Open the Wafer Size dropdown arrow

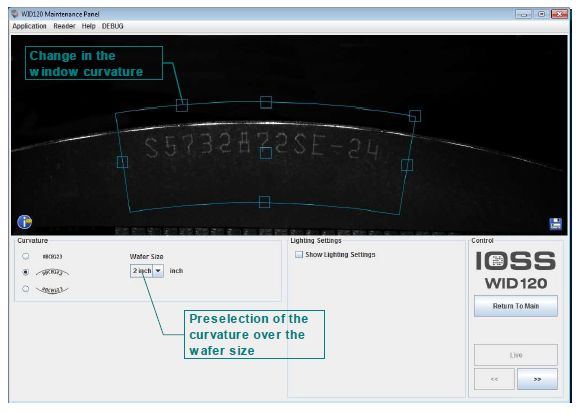158,271
